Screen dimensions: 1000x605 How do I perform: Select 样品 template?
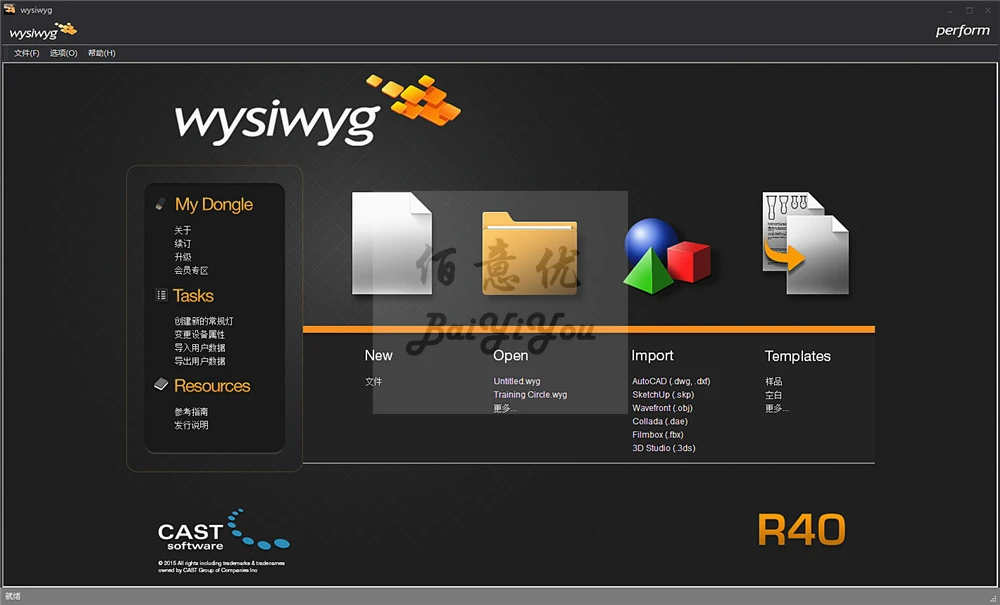pyautogui.click(x=774, y=381)
